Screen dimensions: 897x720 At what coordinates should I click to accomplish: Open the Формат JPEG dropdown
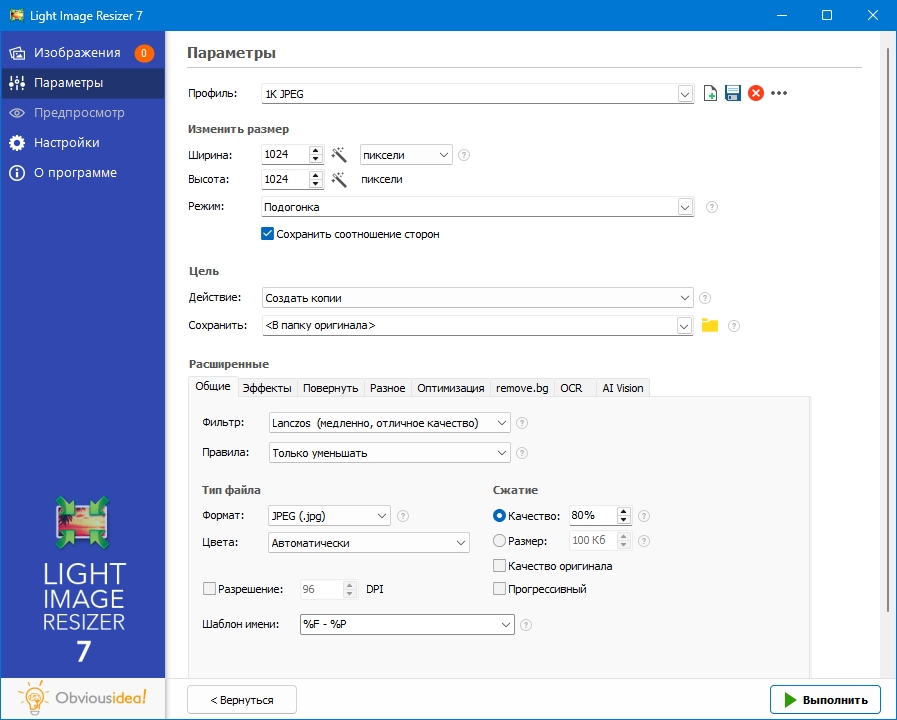coord(329,516)
